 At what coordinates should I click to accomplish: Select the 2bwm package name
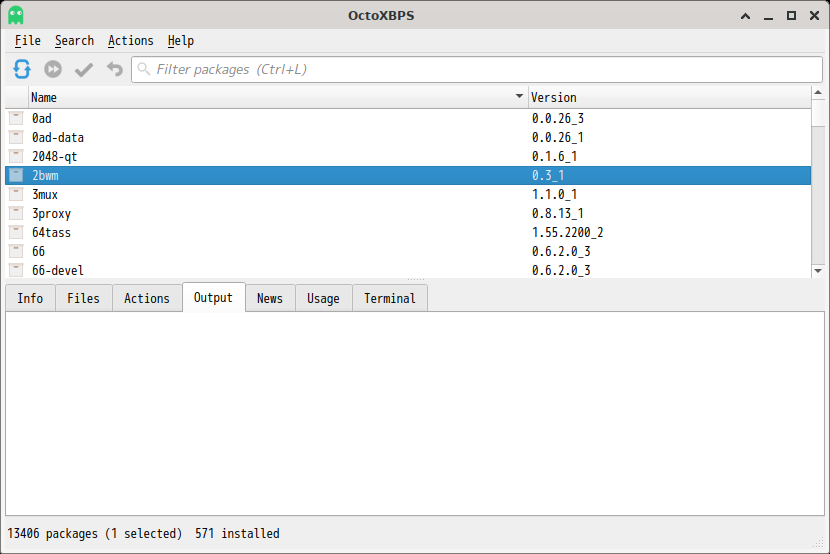point(45,175)
